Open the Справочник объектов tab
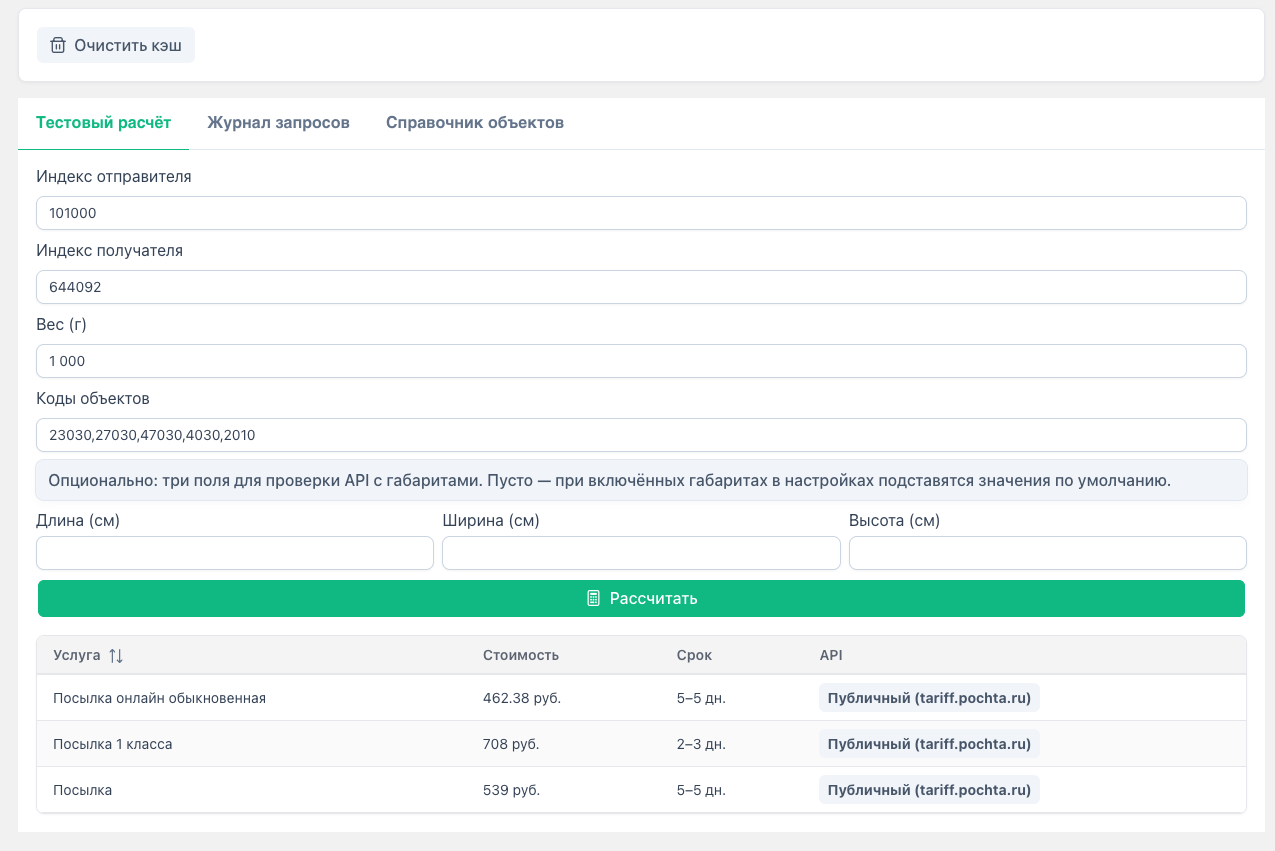1275x851 pixels. pos(474,123)
